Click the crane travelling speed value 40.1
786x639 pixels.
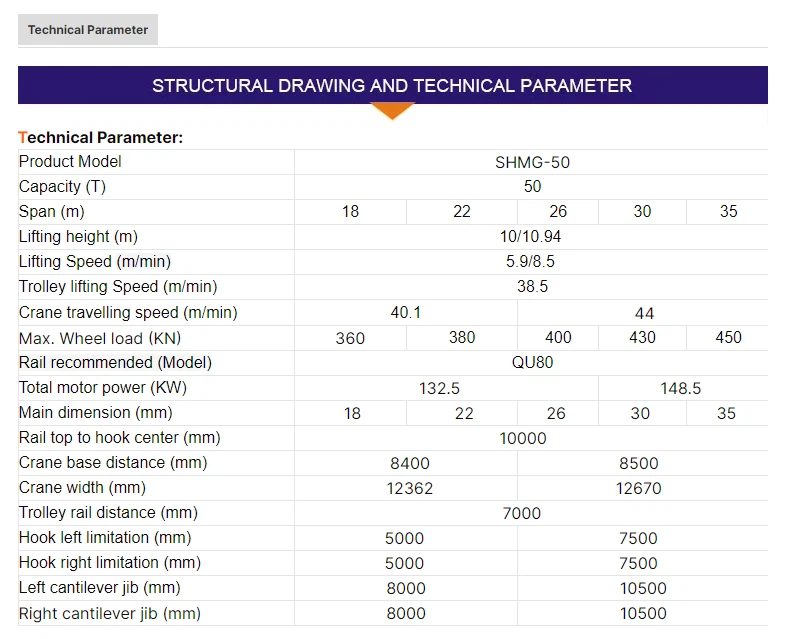pos(405,313)
